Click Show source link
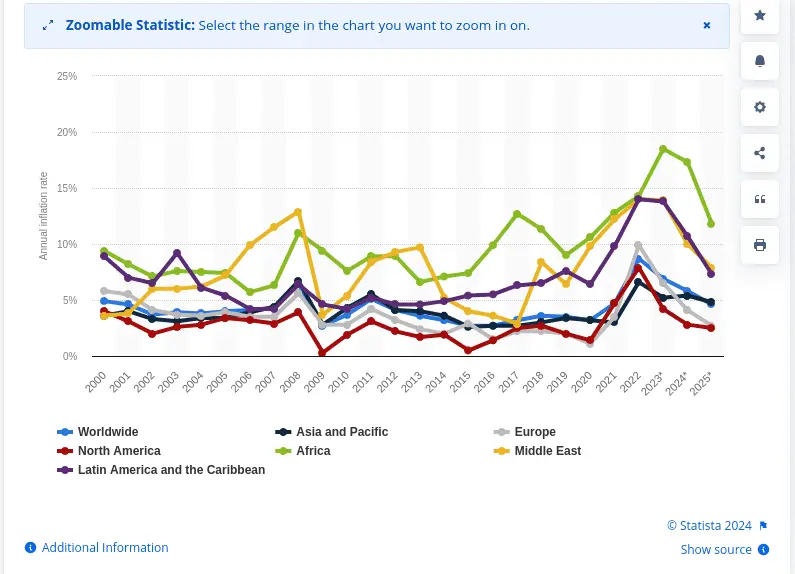 coord(716,549)
